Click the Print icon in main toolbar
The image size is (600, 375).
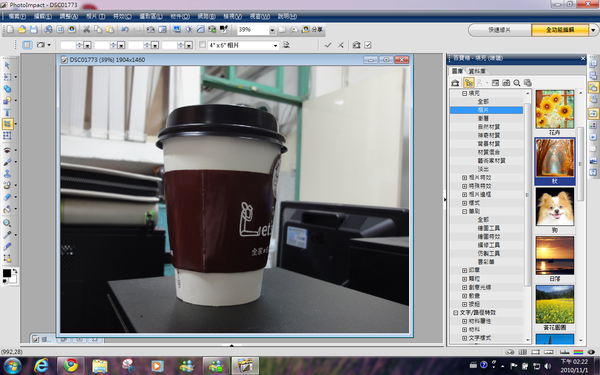pyautogui.click(x=48, y=29)
